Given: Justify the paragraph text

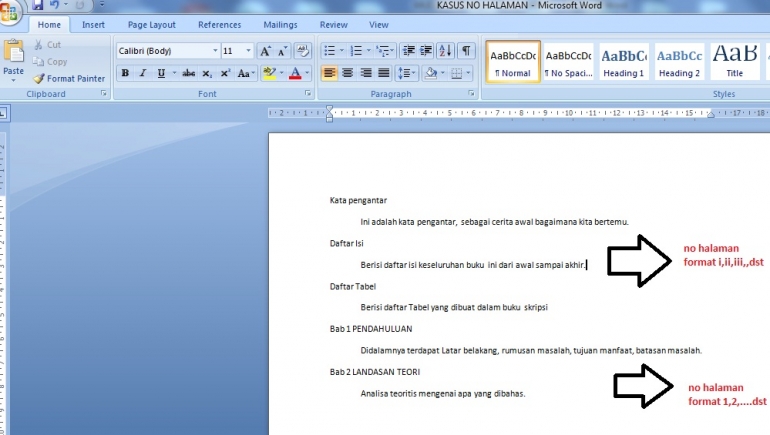Looking at the screenshot, I should pyautogui.click(x=384, y=73).
